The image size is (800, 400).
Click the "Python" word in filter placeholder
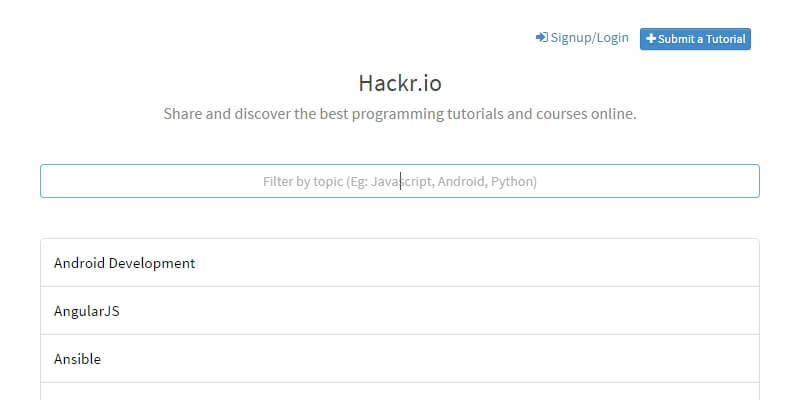pyautogui.click(x=514, y=182)
